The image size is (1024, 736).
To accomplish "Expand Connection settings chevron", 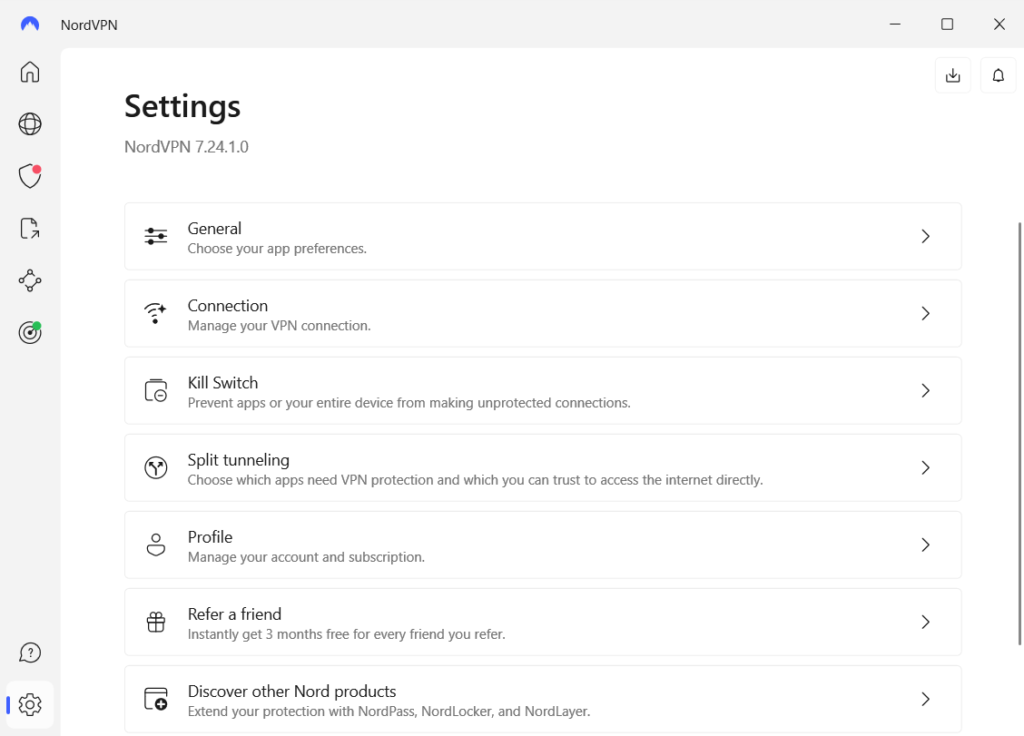I will click(925, 313).
